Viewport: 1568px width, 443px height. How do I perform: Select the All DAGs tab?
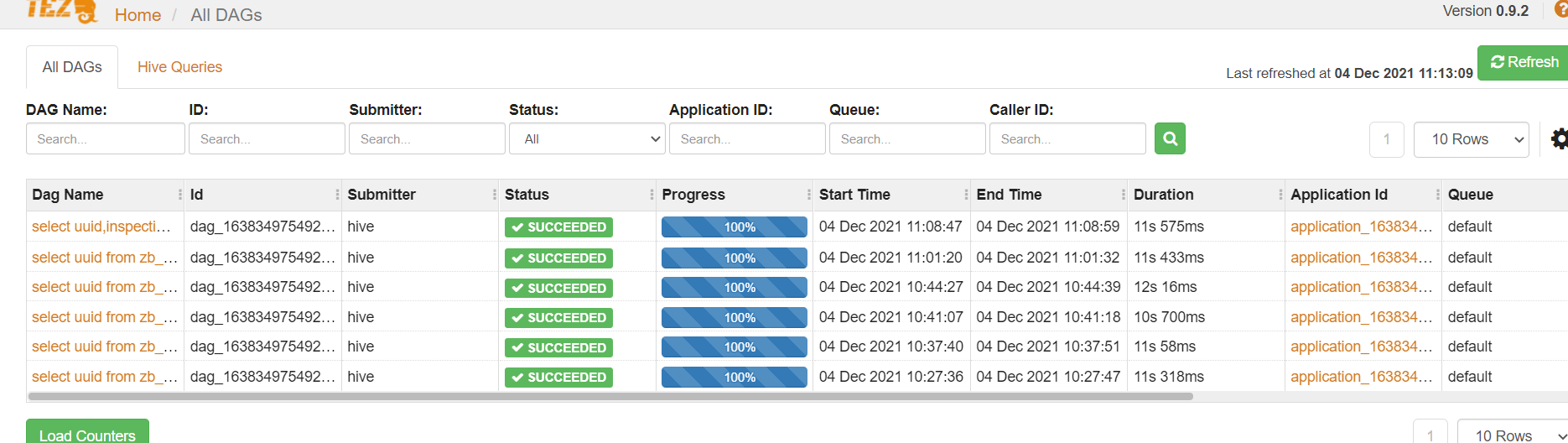[72, 67]
